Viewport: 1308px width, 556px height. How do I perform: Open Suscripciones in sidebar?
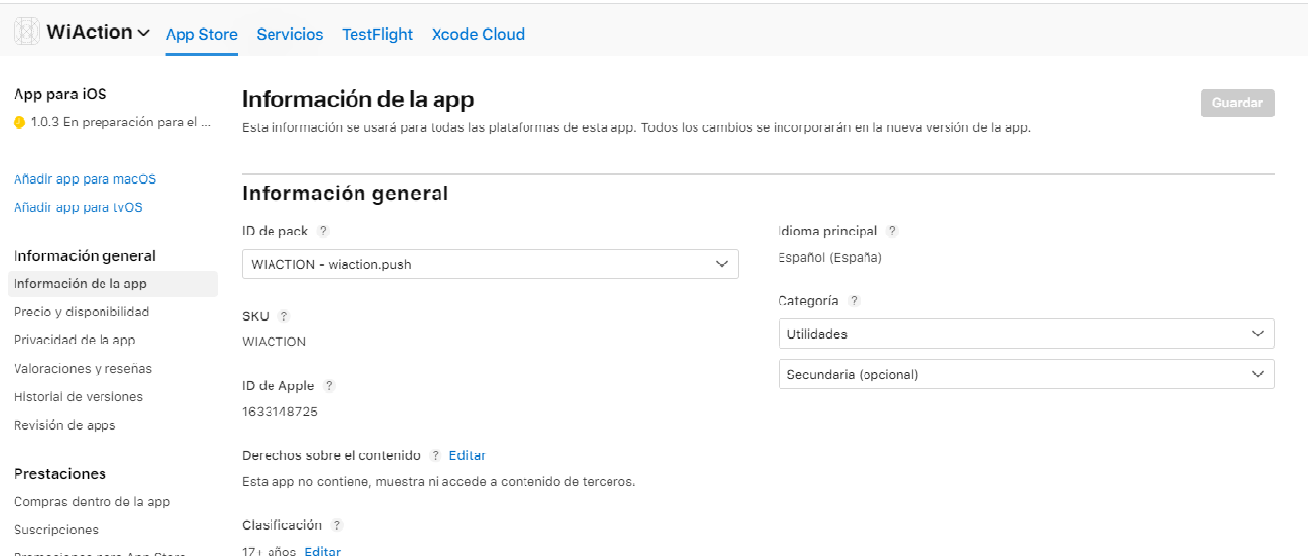point(56,530)
